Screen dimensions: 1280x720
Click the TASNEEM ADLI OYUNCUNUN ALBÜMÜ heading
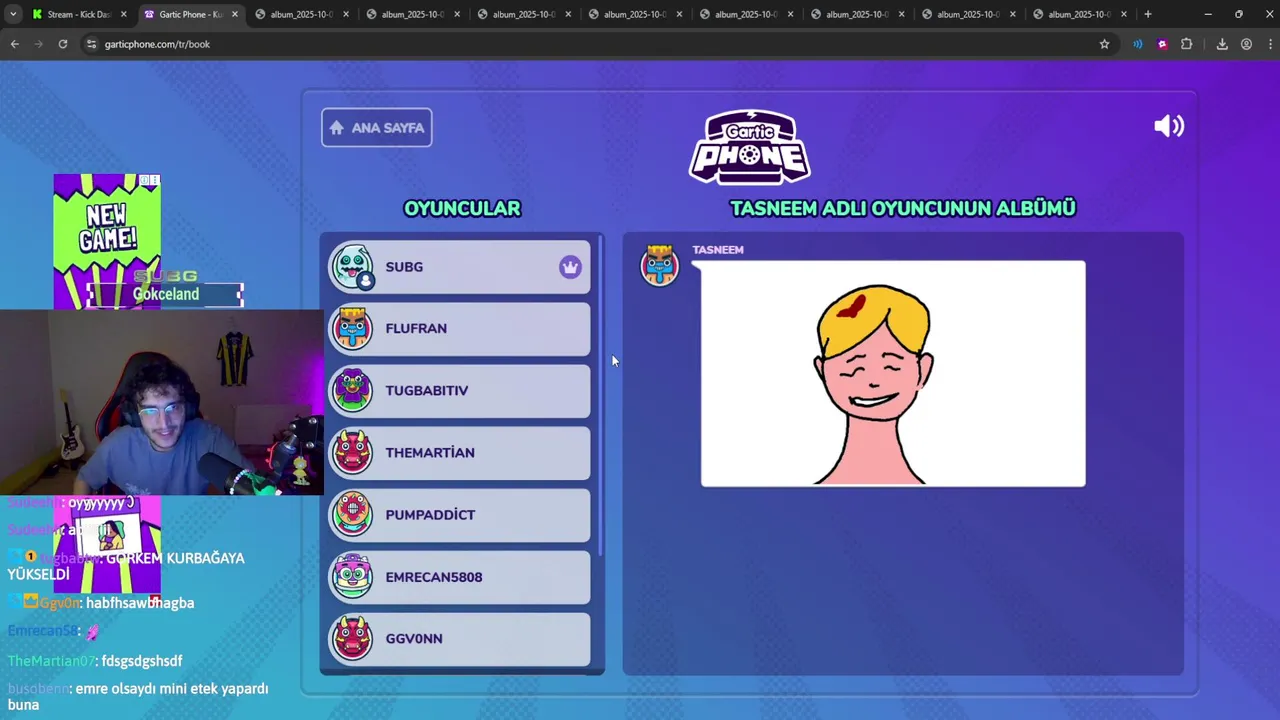(x=903, y=208)
